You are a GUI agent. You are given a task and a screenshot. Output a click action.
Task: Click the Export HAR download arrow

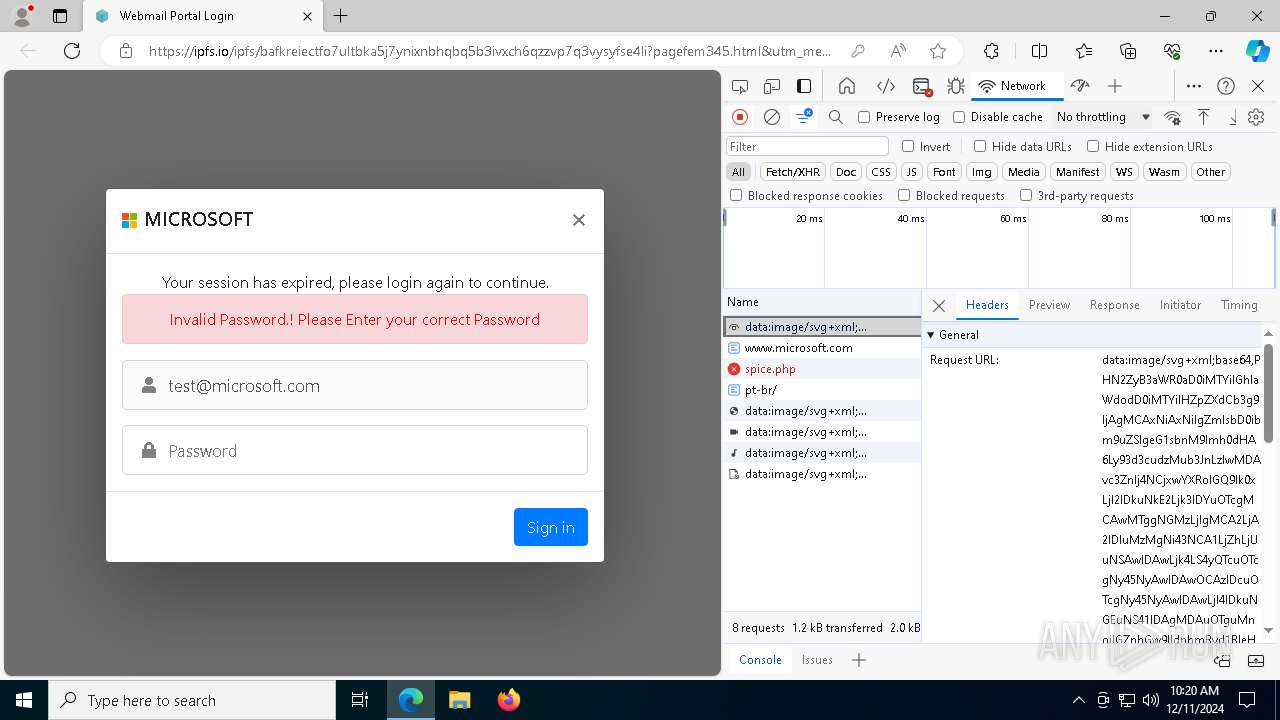1233,117
